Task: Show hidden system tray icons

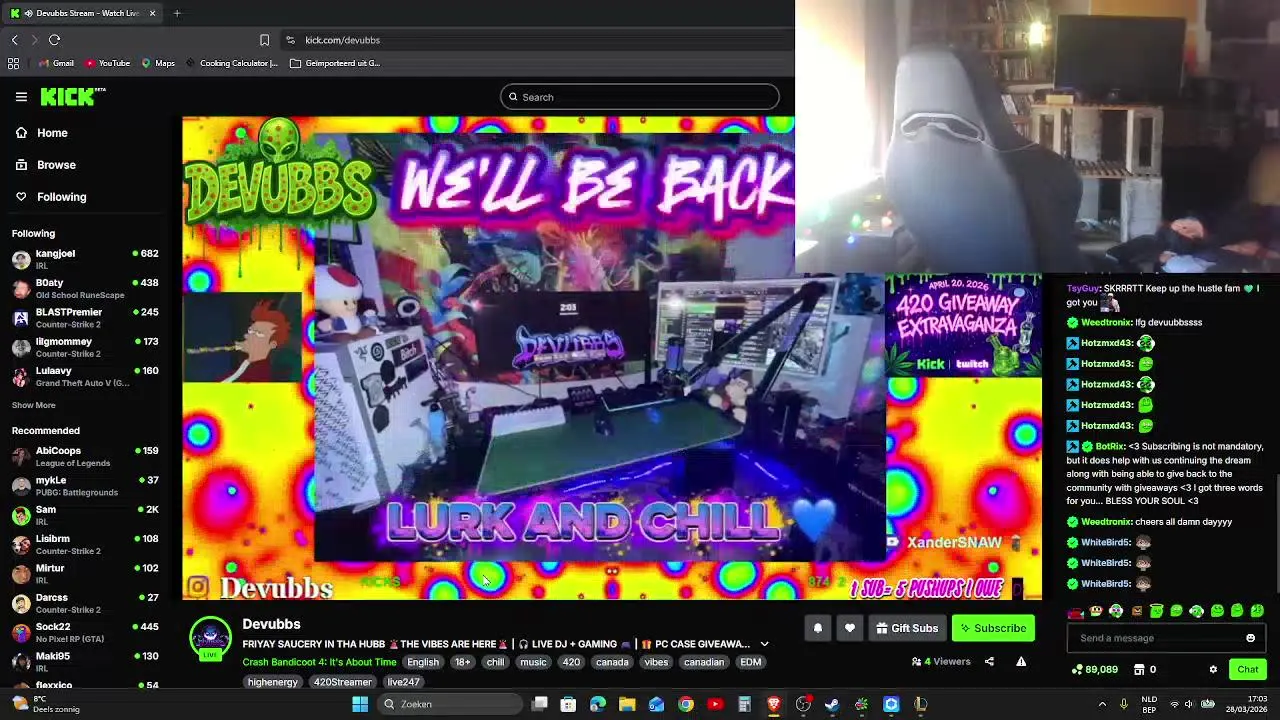Action: tap(1102, 704)
